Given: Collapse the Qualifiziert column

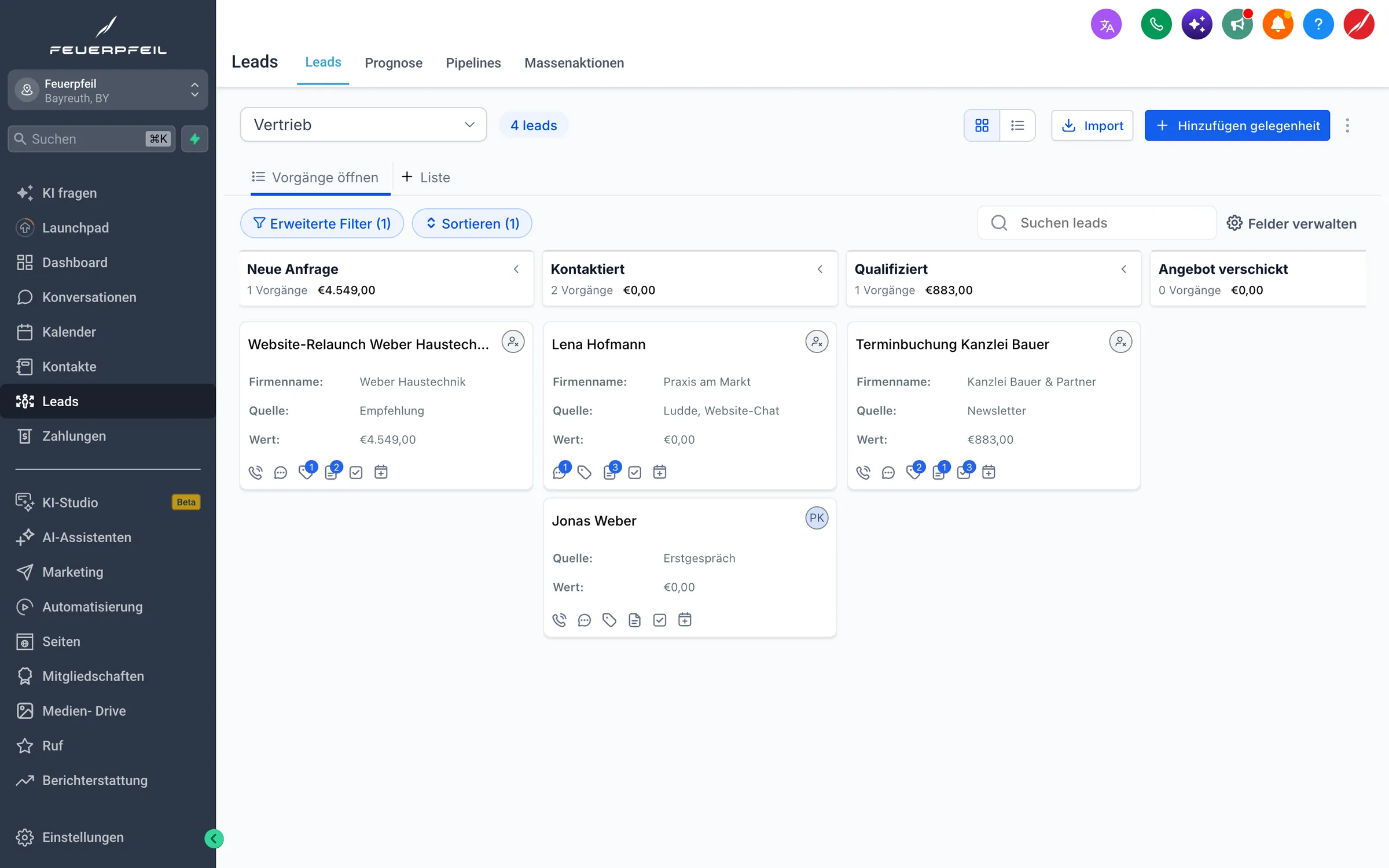Looking at the screenshot, I should tap(1124, 269).
